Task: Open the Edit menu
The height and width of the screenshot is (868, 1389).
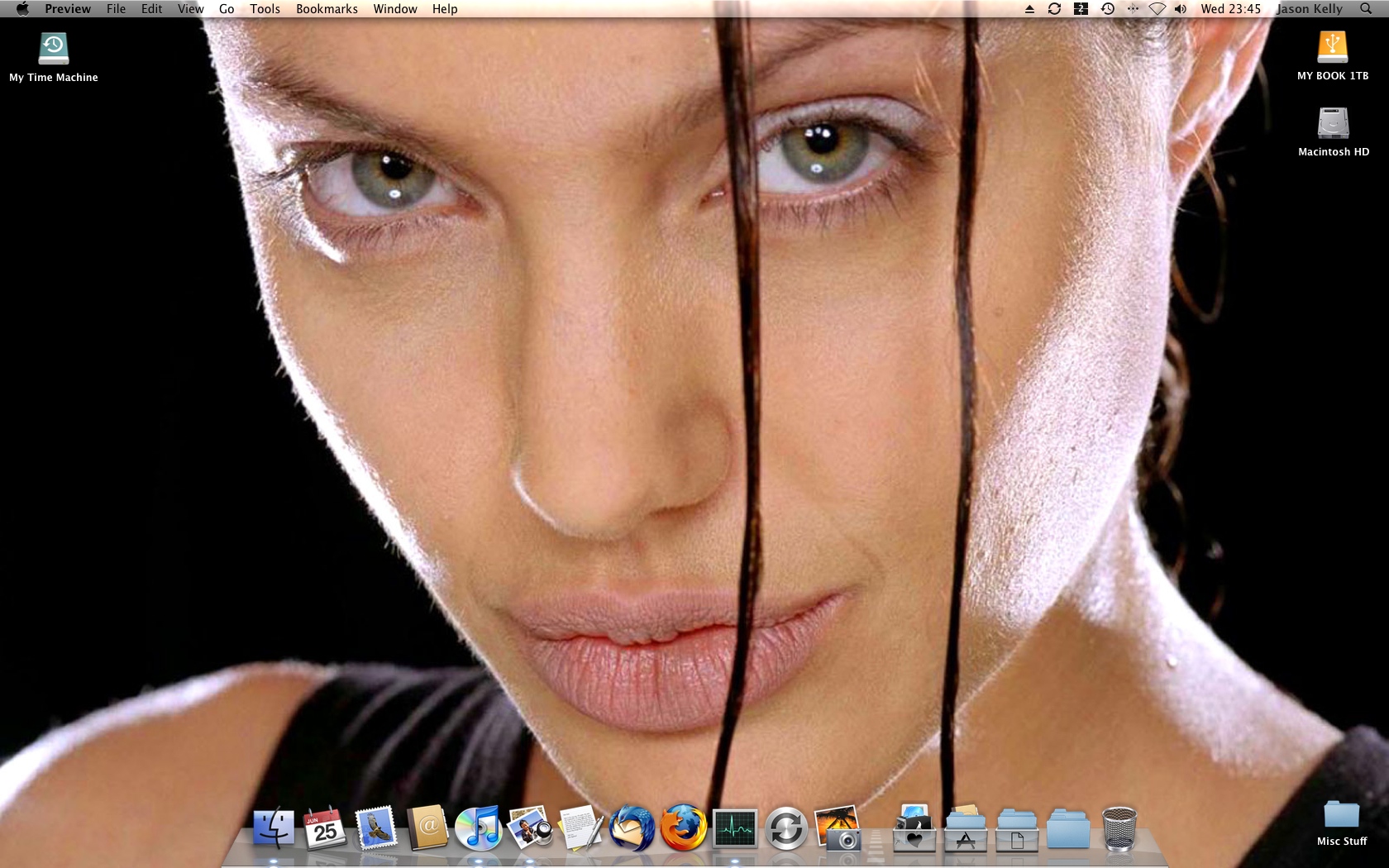Action: click(151, 9)
